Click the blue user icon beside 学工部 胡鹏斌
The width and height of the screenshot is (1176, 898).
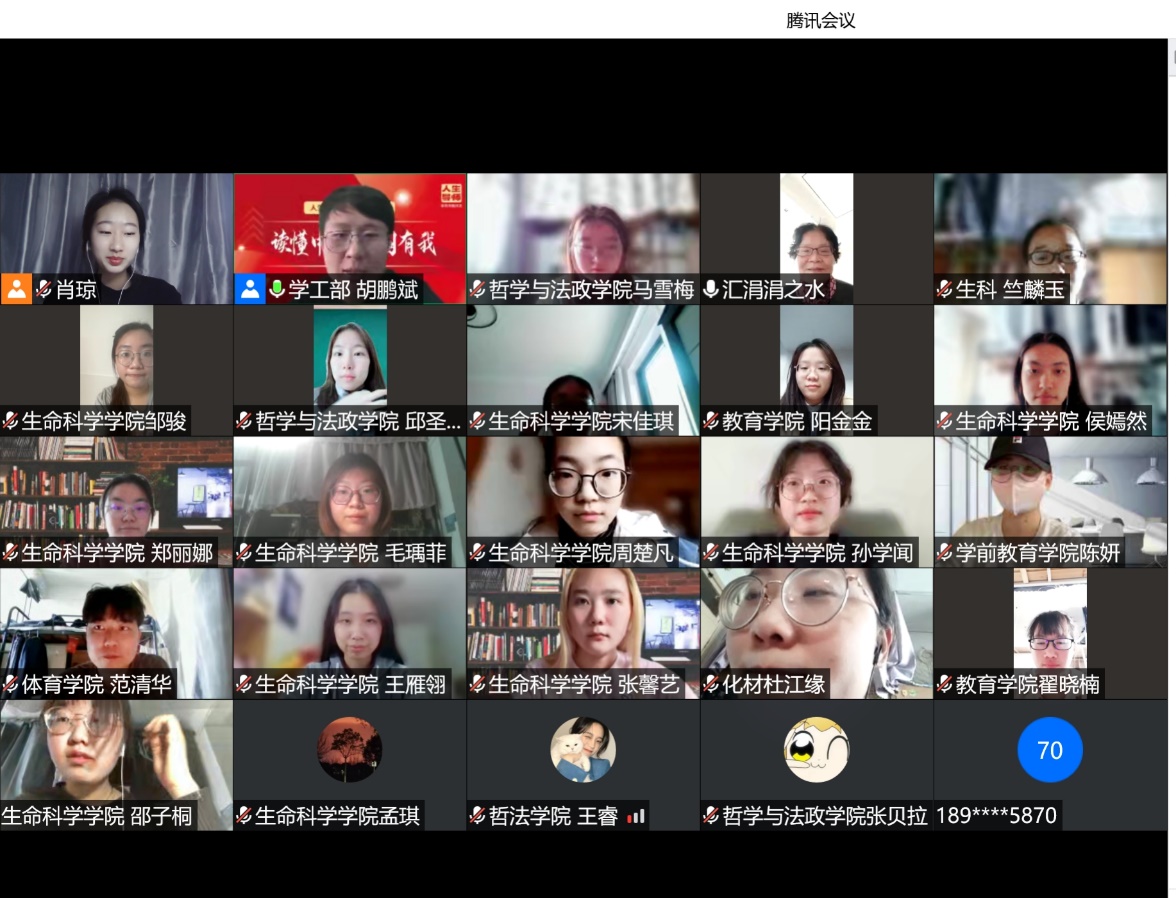(250, 289)
